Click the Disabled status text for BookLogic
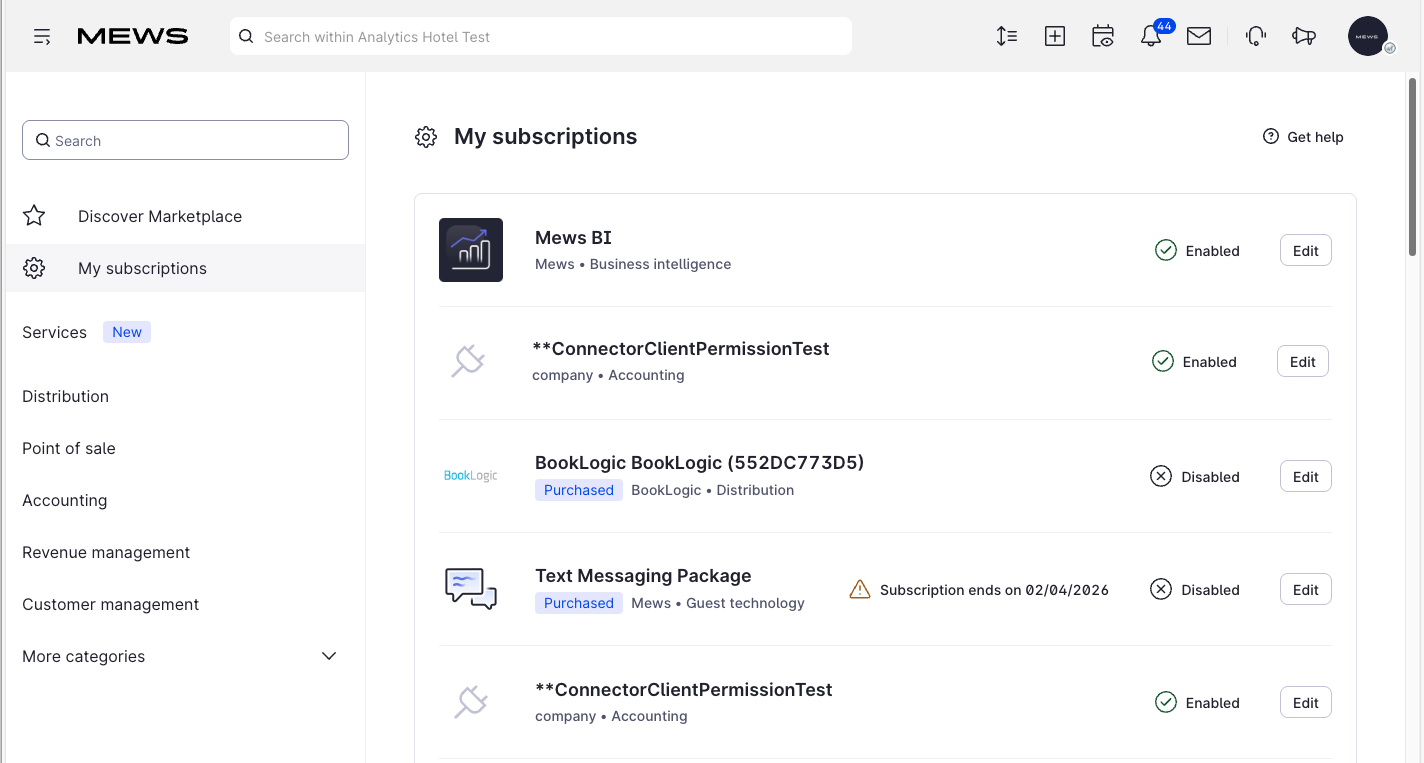 pyautogui.click(x=1210, y=477)
